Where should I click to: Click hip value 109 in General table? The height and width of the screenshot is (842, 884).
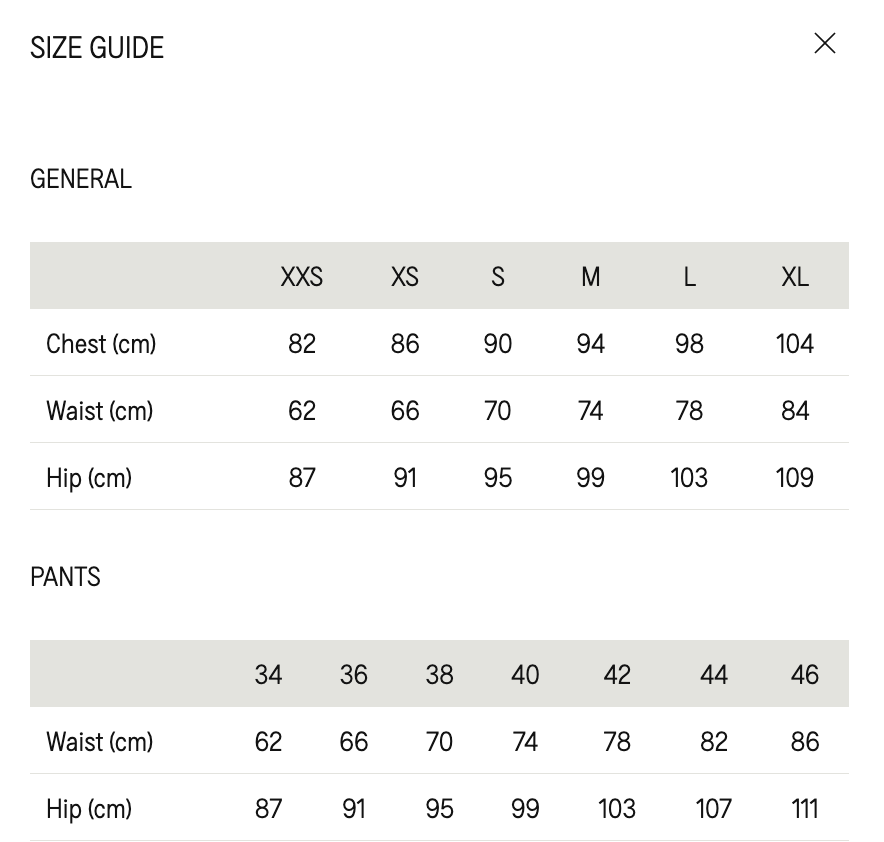point(795,478)
